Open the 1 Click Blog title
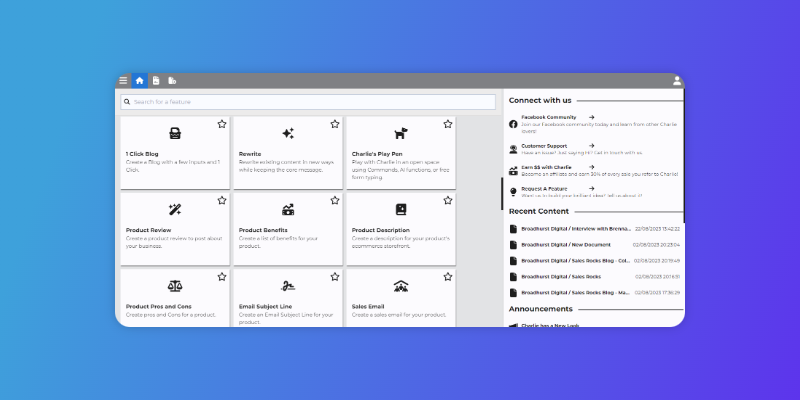This screenshot has height=400, width=800. coord(142,154)
